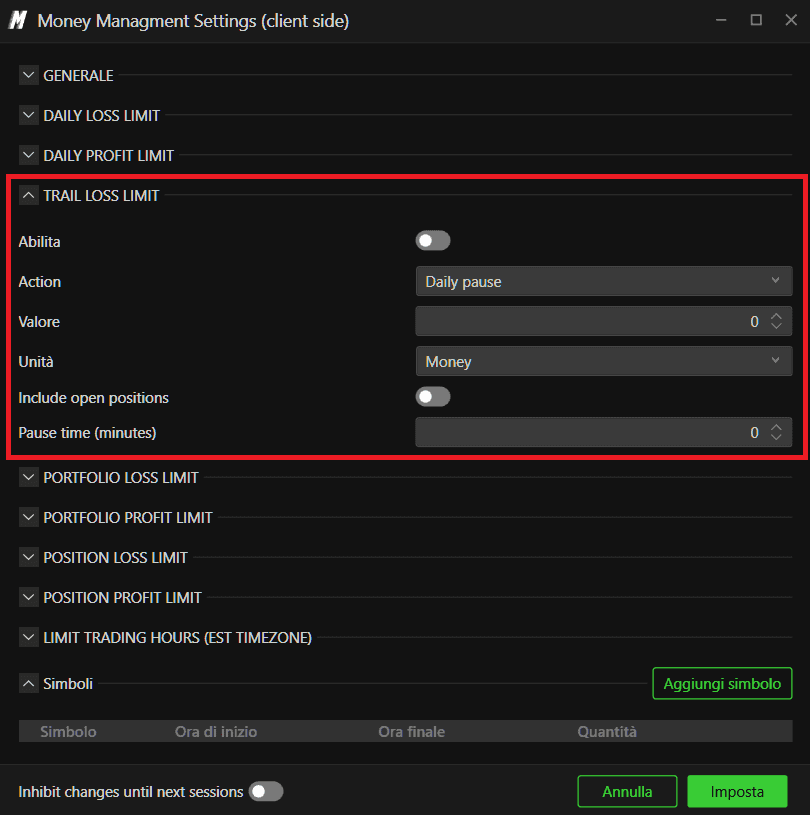Maximize the Money Managment Settings window
The width and height of the screenshot is (810, 815).
coord(756,20)
